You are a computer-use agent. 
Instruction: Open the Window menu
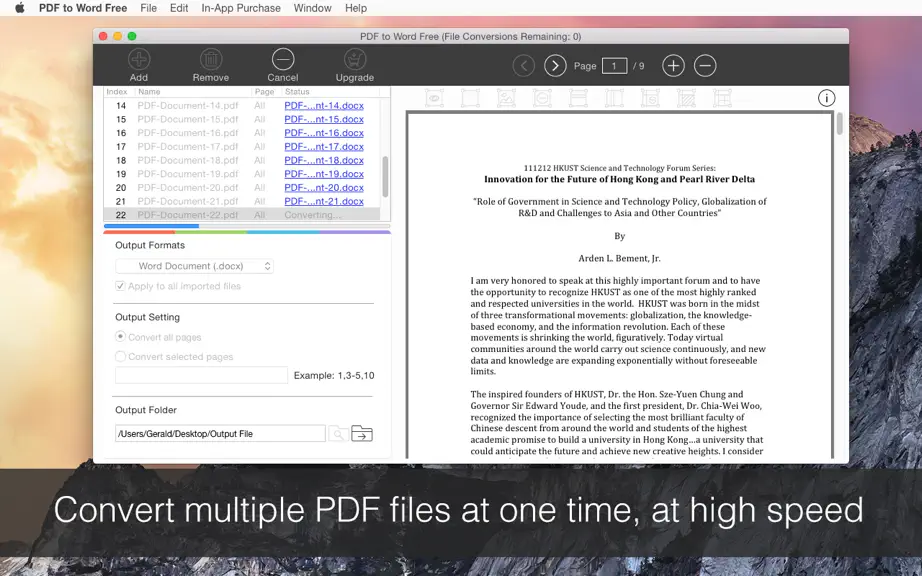[312, 8]
